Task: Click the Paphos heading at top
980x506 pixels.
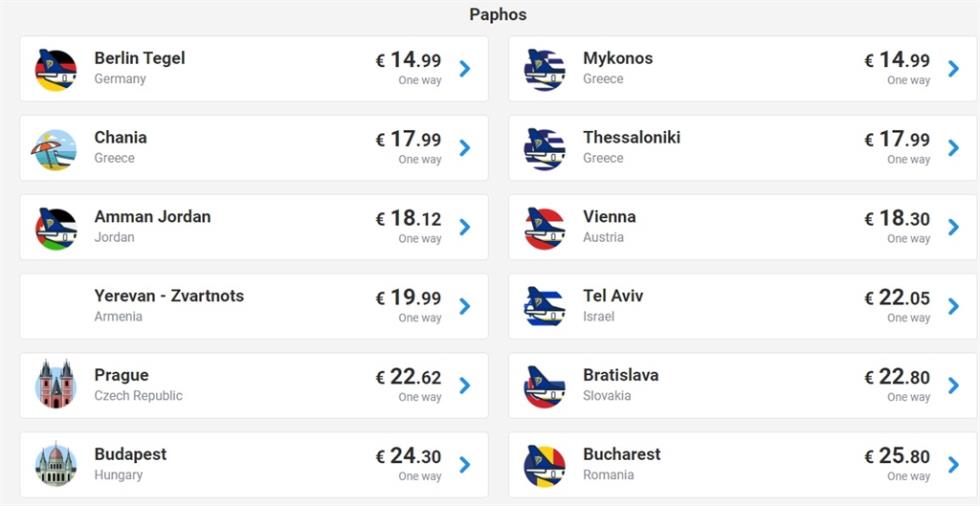Action: tap(498, 14)
